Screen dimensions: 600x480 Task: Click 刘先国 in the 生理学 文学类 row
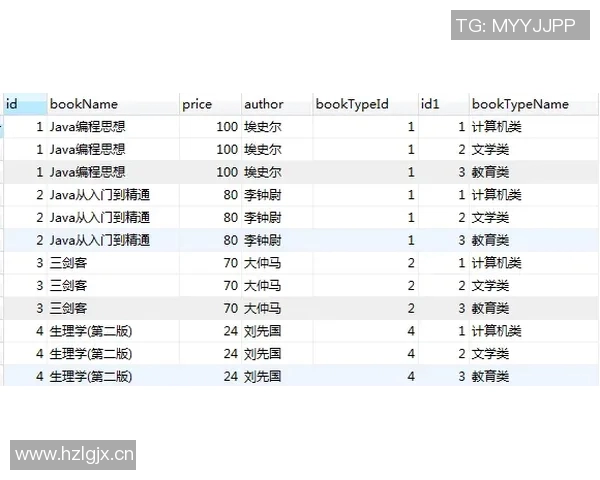(x=263, y=354)
